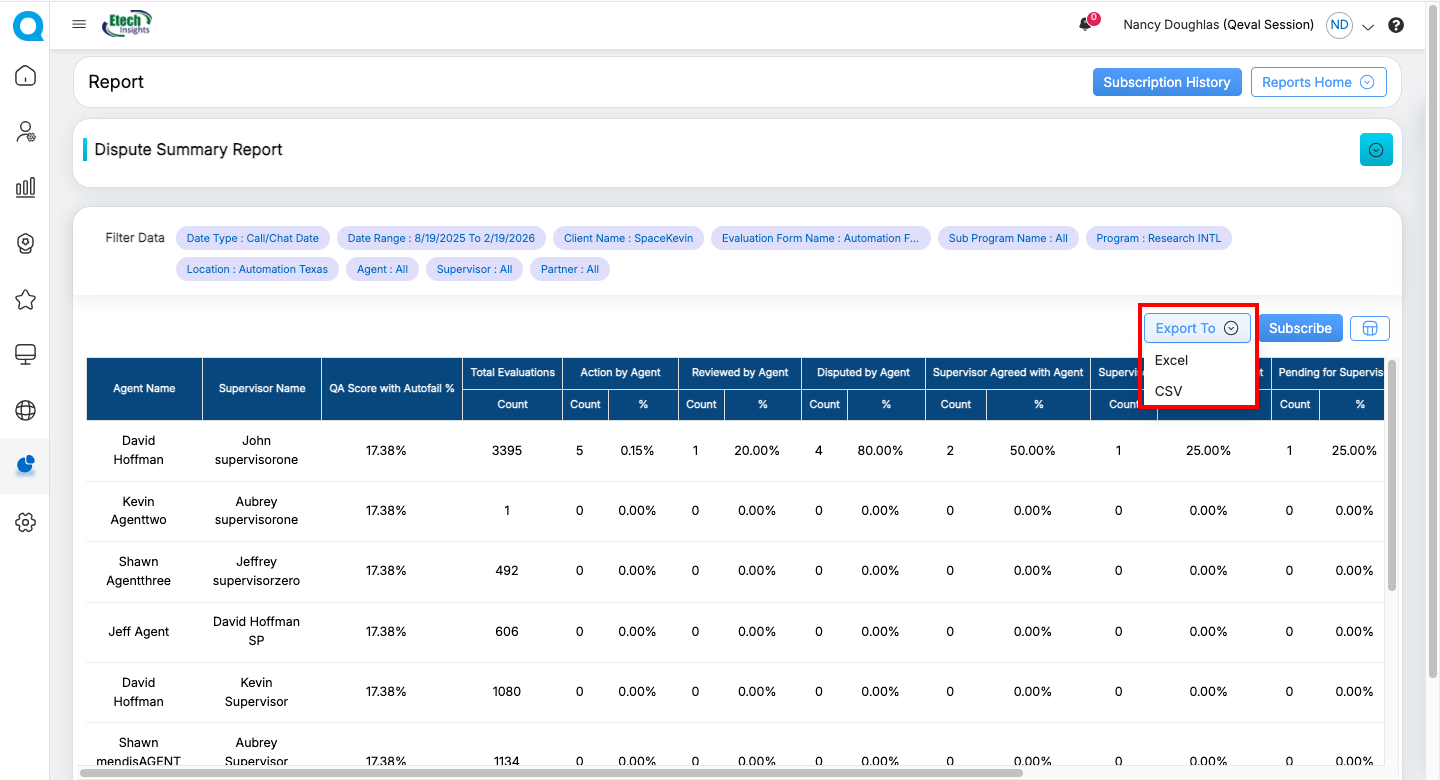1440x780 pixels.
Task: Open the notifications bell
Action: point(1085,25)
